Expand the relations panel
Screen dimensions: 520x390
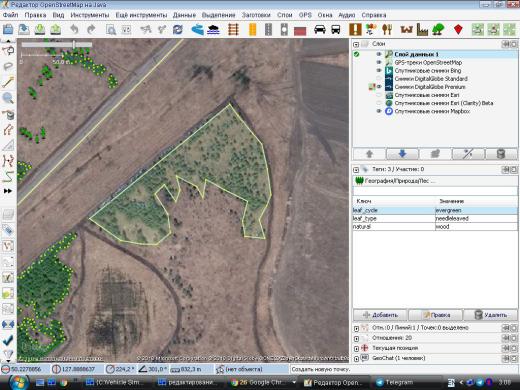click(x=356, y=338)
